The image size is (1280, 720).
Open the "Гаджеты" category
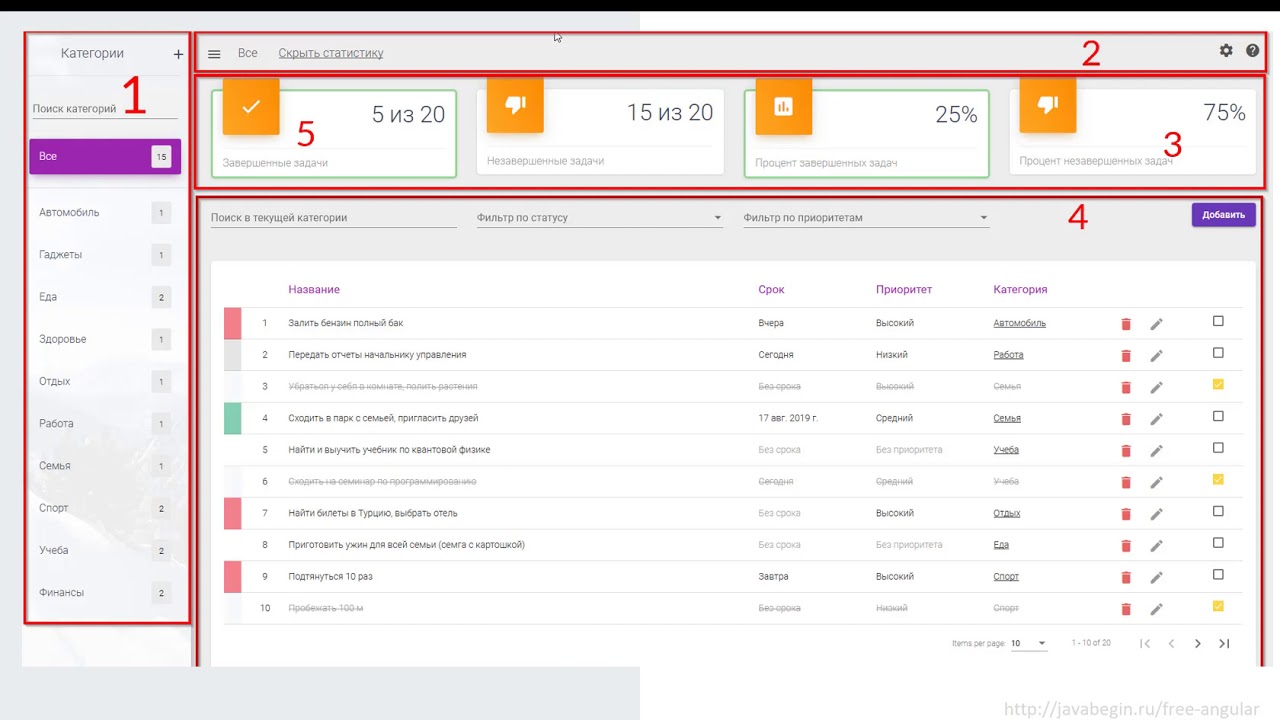[x=105, y=255]
